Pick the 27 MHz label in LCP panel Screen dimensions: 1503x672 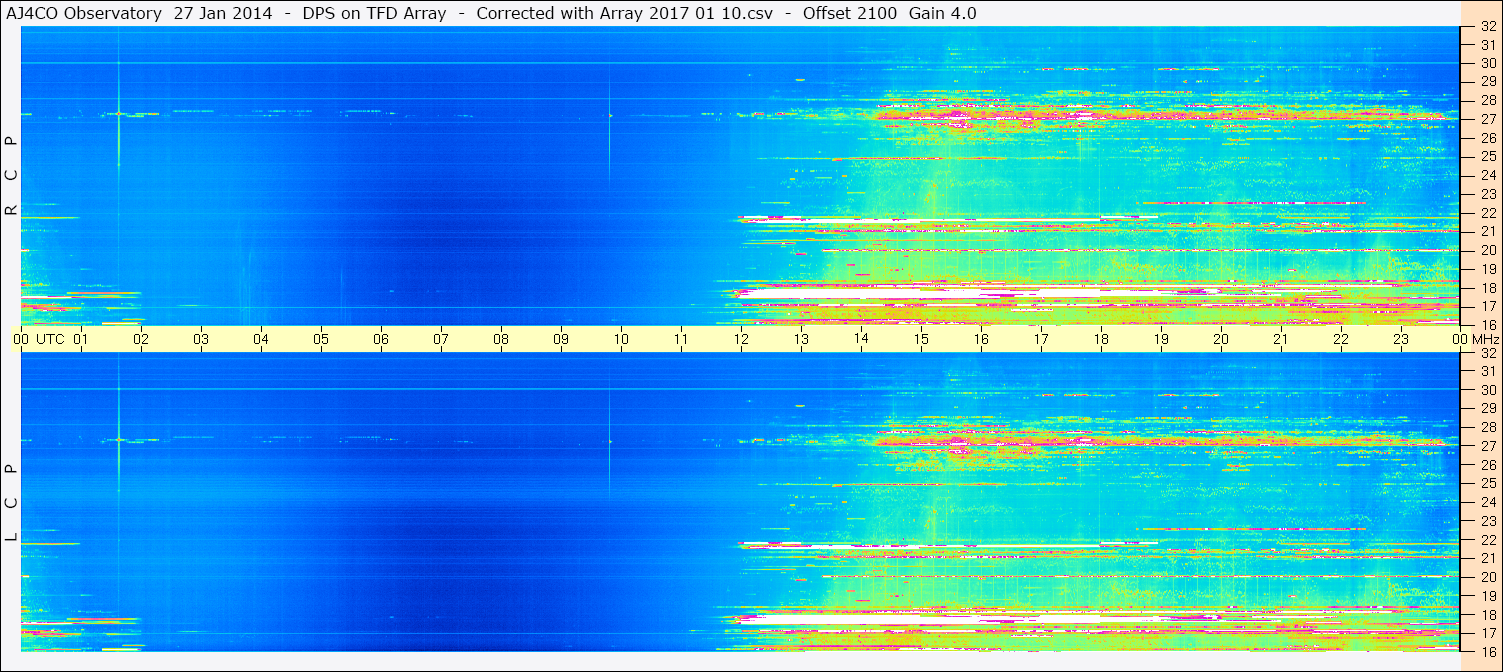1488,446
